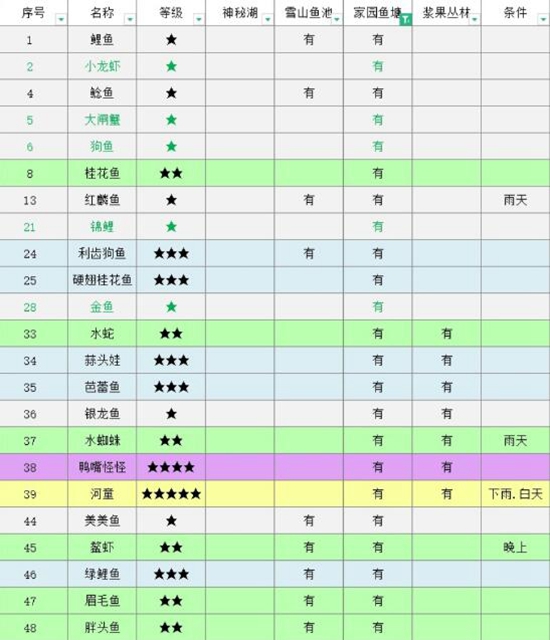Select the 鸭嘴怪怪 name cell
The height and width of the screenshot is (640, 550).
(102, 467)
